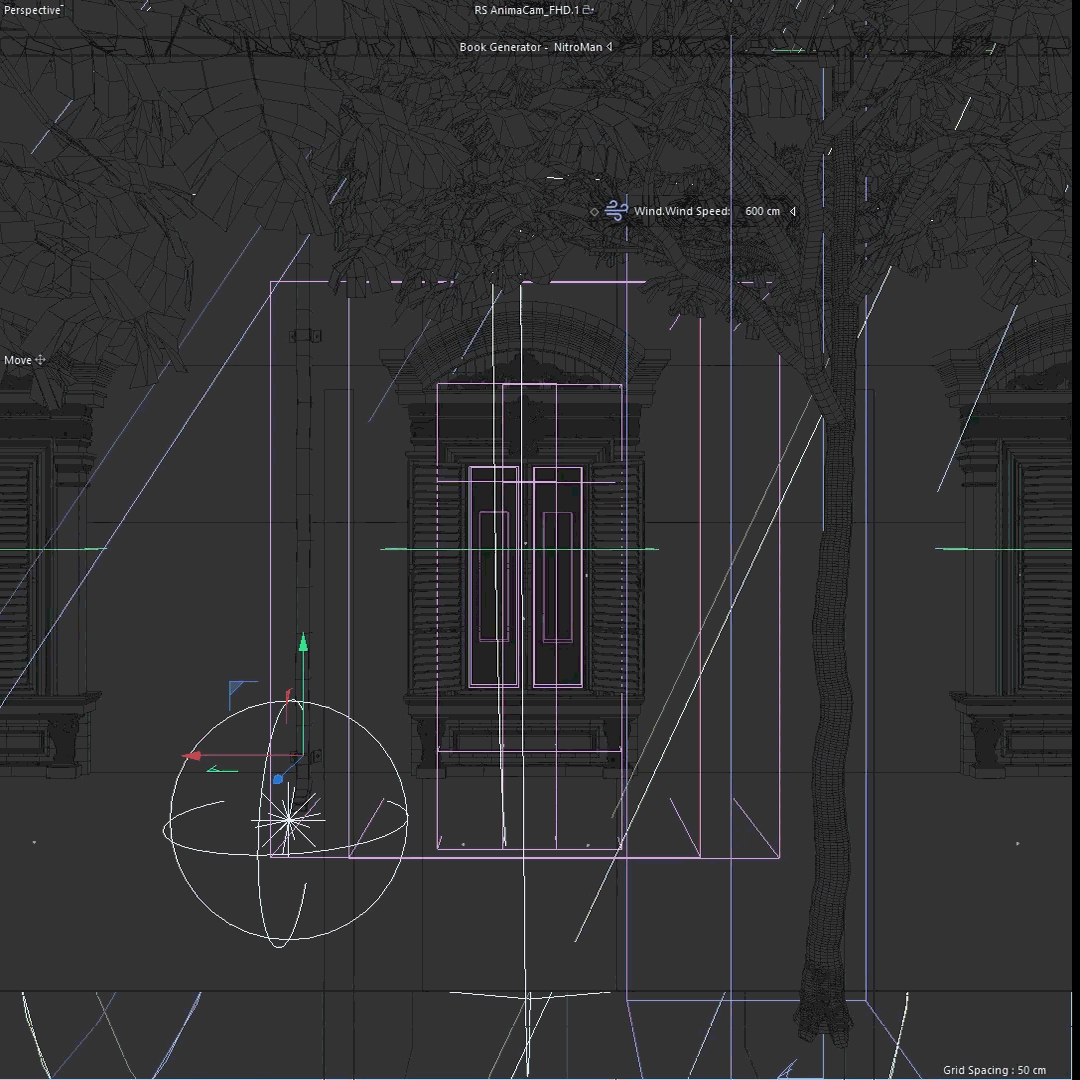Click the Move crosshair icon beside Move
The height and width of the screenshot is (1080, 1080).
pos(40,360)
